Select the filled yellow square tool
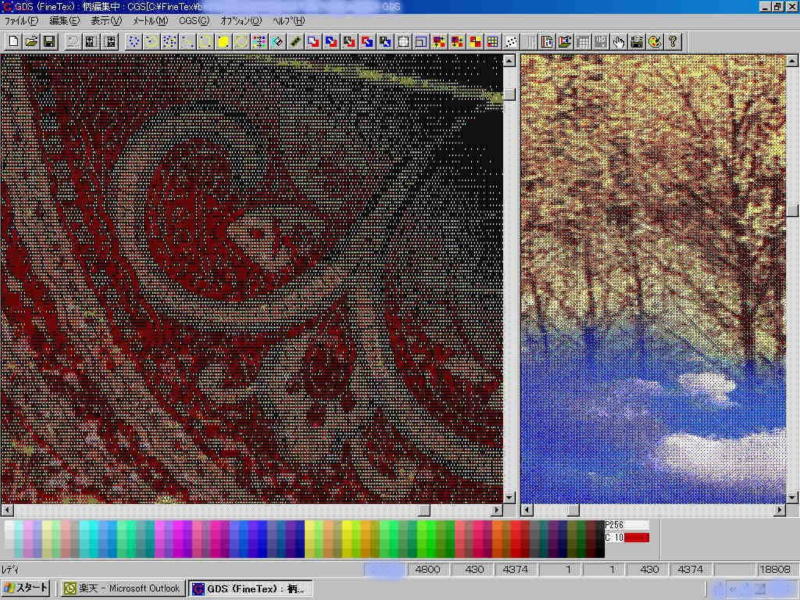Screen dimensions: 800x600 tap(223, 42)
